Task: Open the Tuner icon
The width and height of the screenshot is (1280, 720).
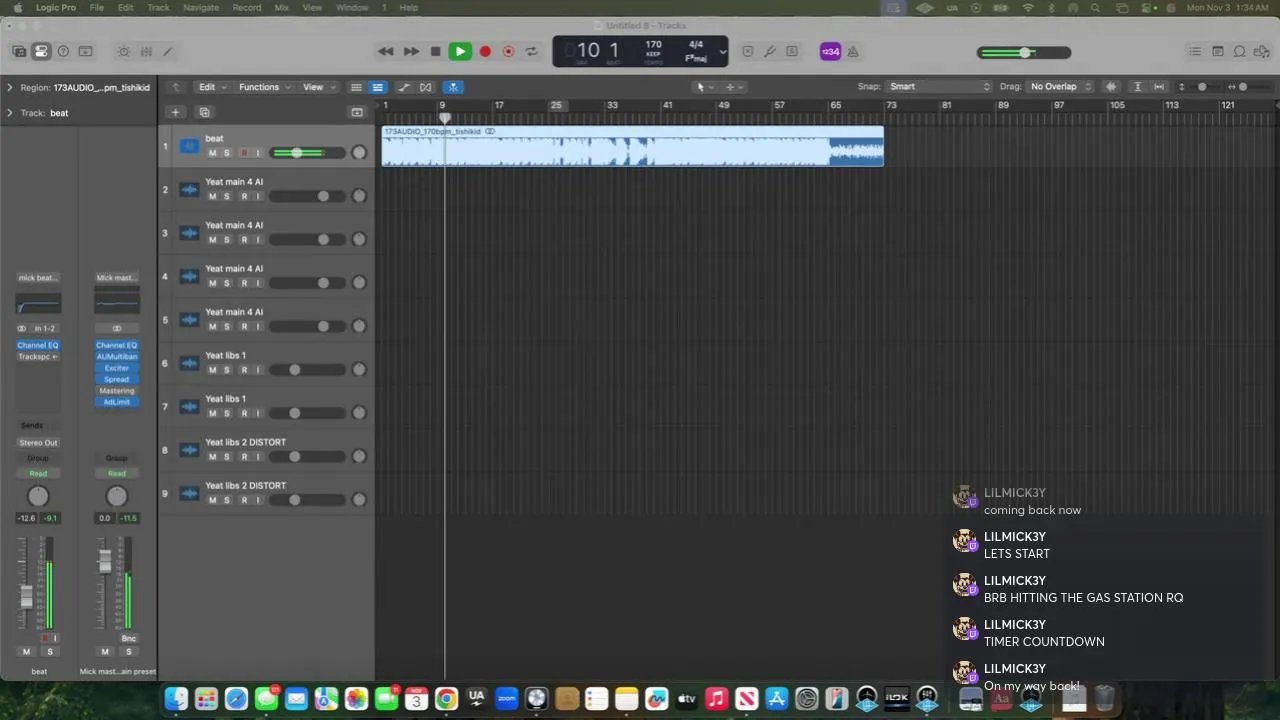Action: (x=770, y=51)
